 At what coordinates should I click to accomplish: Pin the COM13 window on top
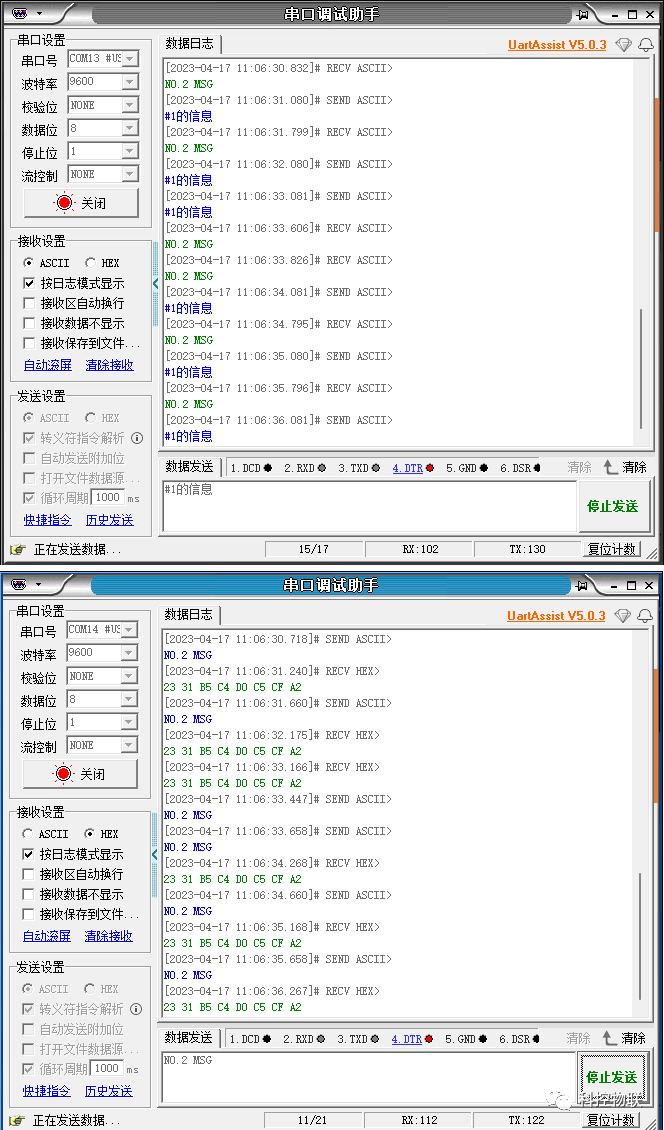point(582,14)
